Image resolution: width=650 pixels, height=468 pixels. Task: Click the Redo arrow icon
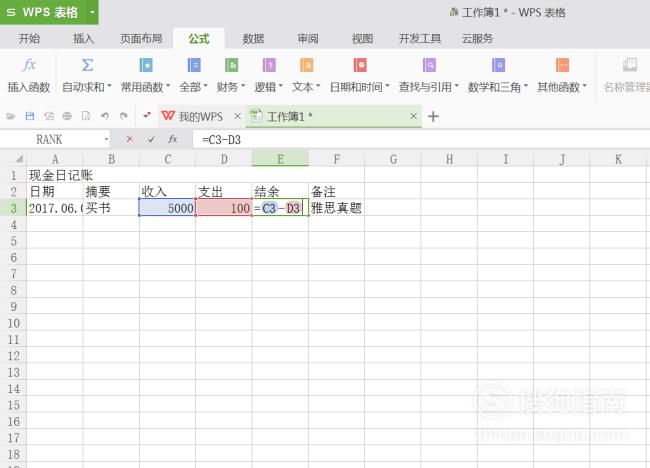[124, 116]
